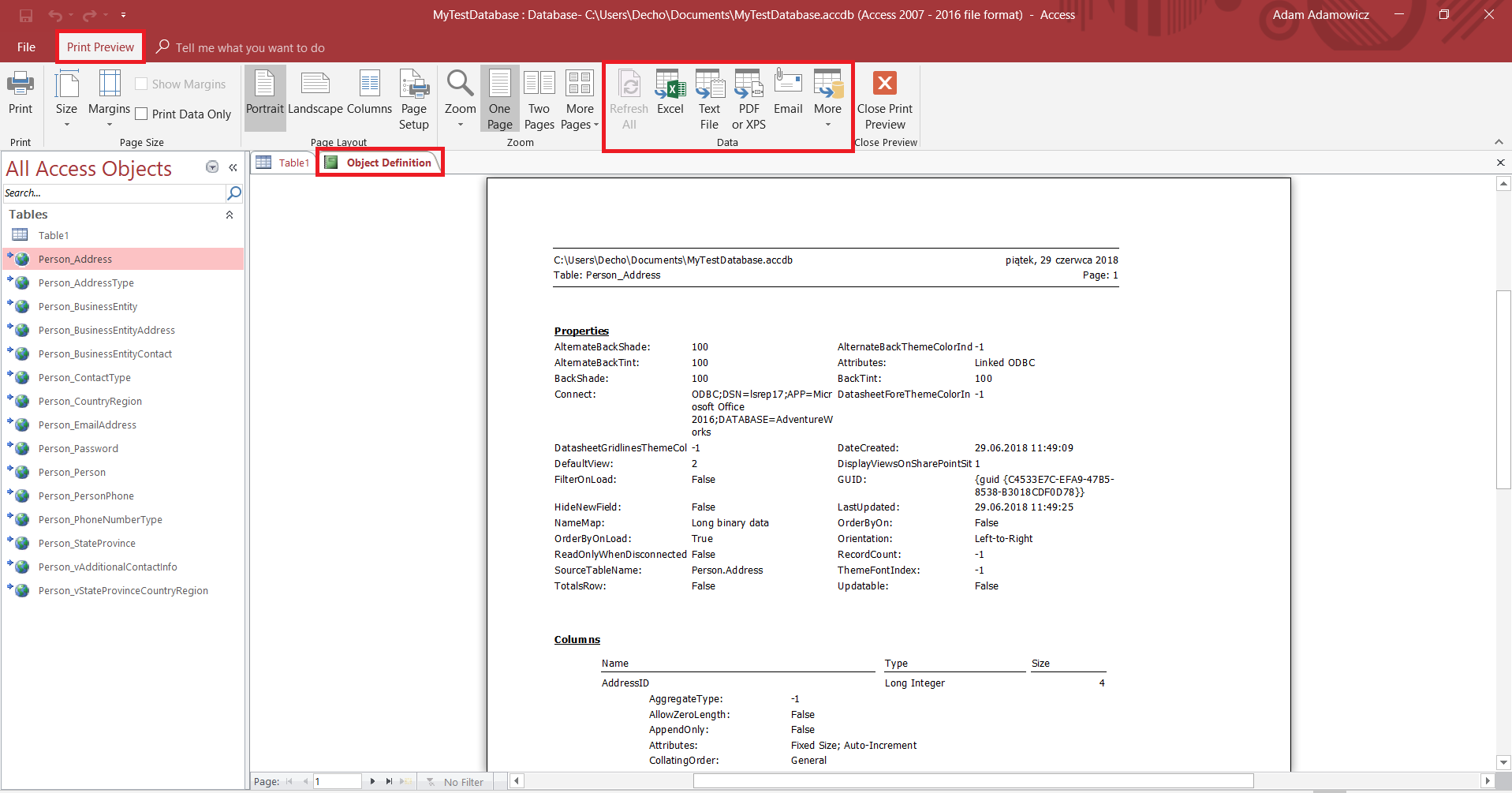Click the Print icon in ribbon
The width and height of the screenshot is (1512, 793).
coord(21,93)
